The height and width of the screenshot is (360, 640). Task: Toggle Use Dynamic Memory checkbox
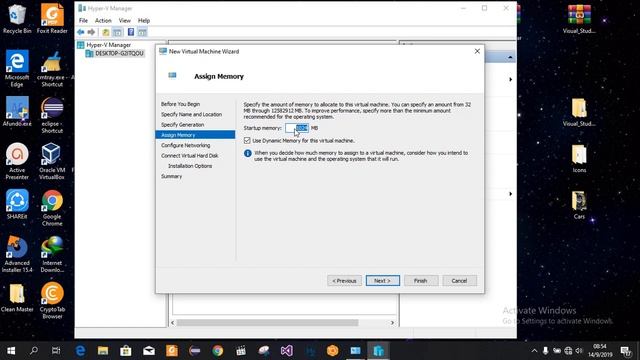247,140
